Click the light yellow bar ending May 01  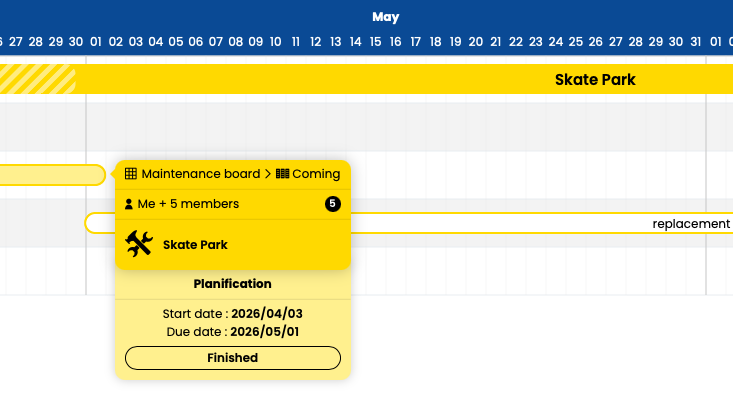coord(52,175)
